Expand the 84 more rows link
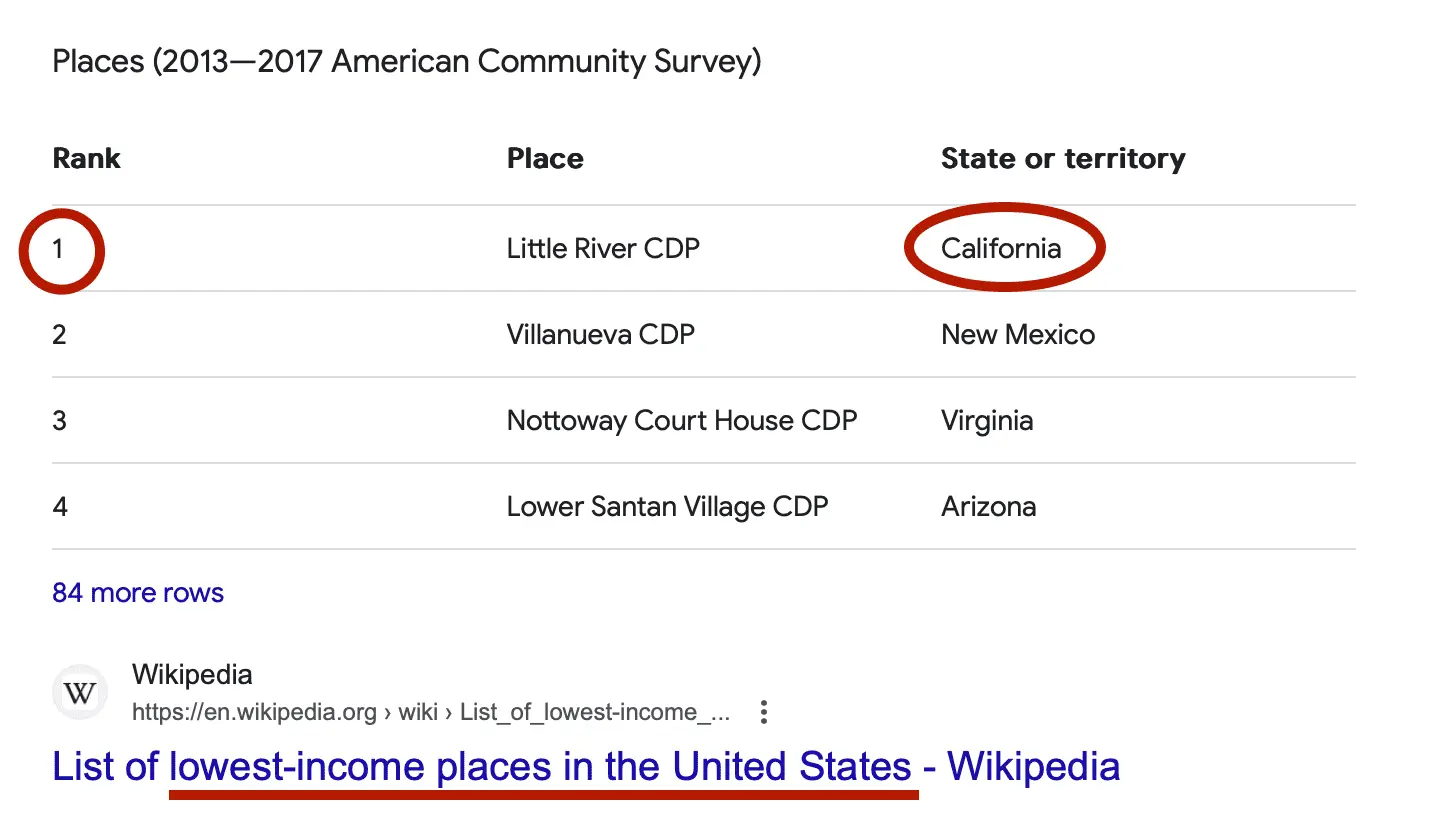Image resolution: width=1444 pixels, height=828 pixels. 138,593
